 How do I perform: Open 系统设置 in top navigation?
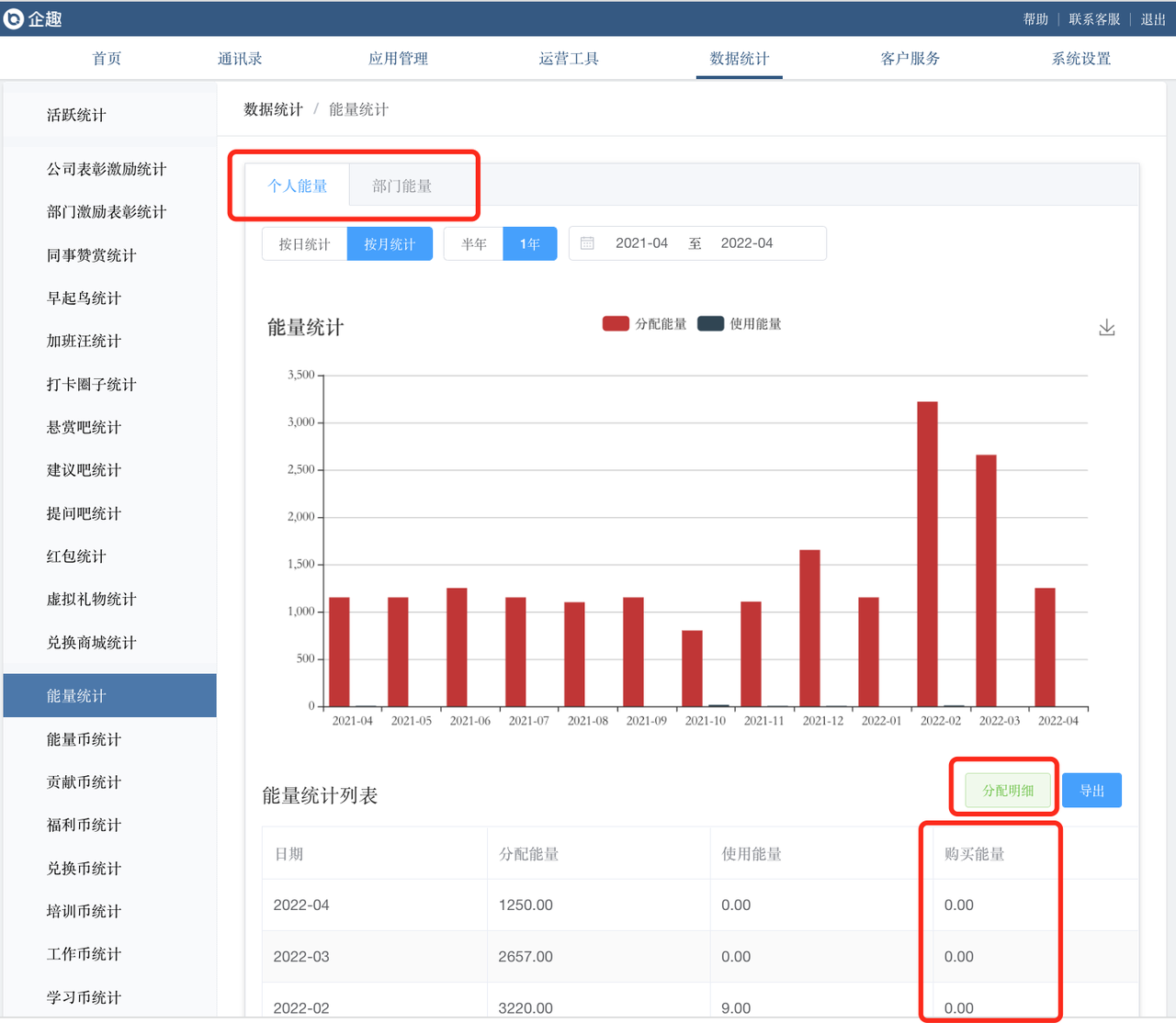(1080, 59)
